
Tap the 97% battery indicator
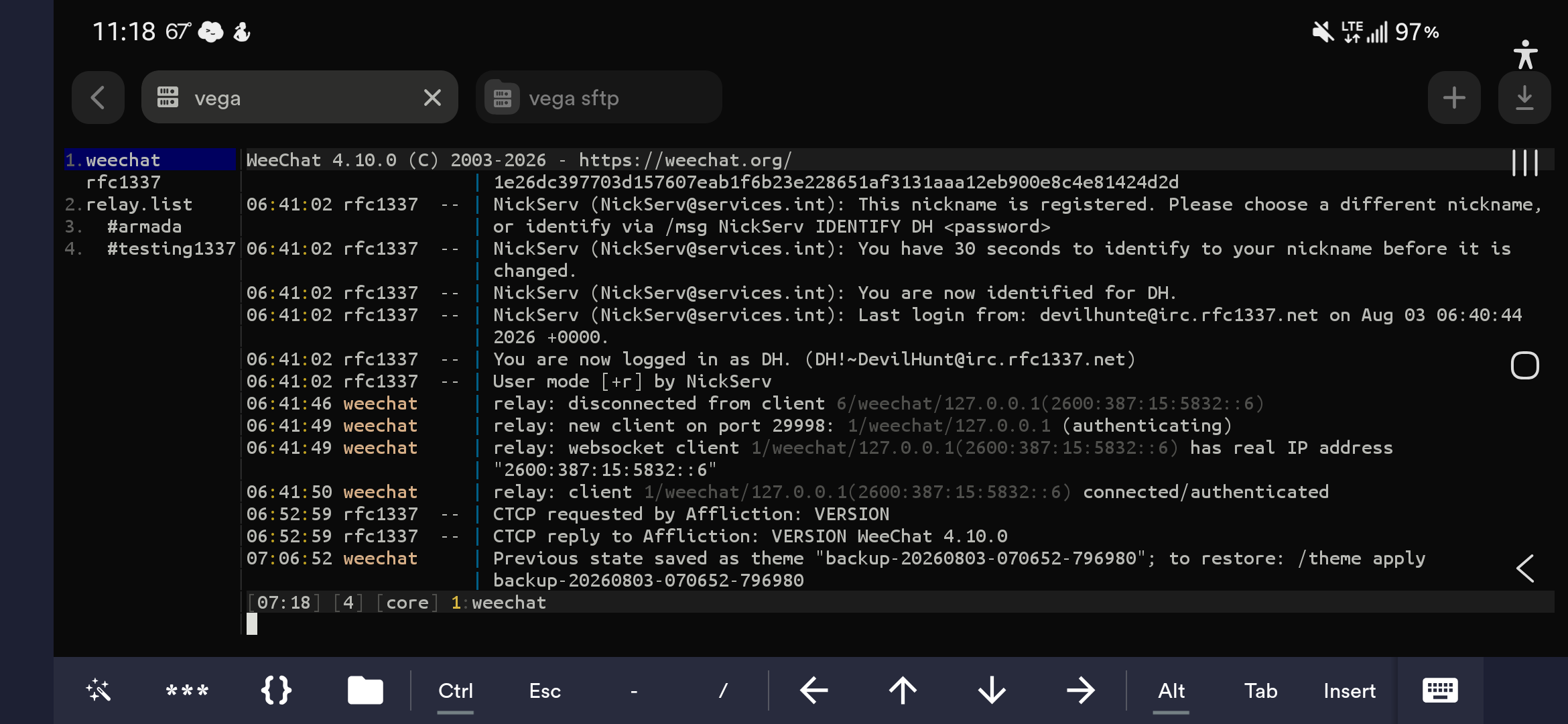click(x=1417, y=32)
